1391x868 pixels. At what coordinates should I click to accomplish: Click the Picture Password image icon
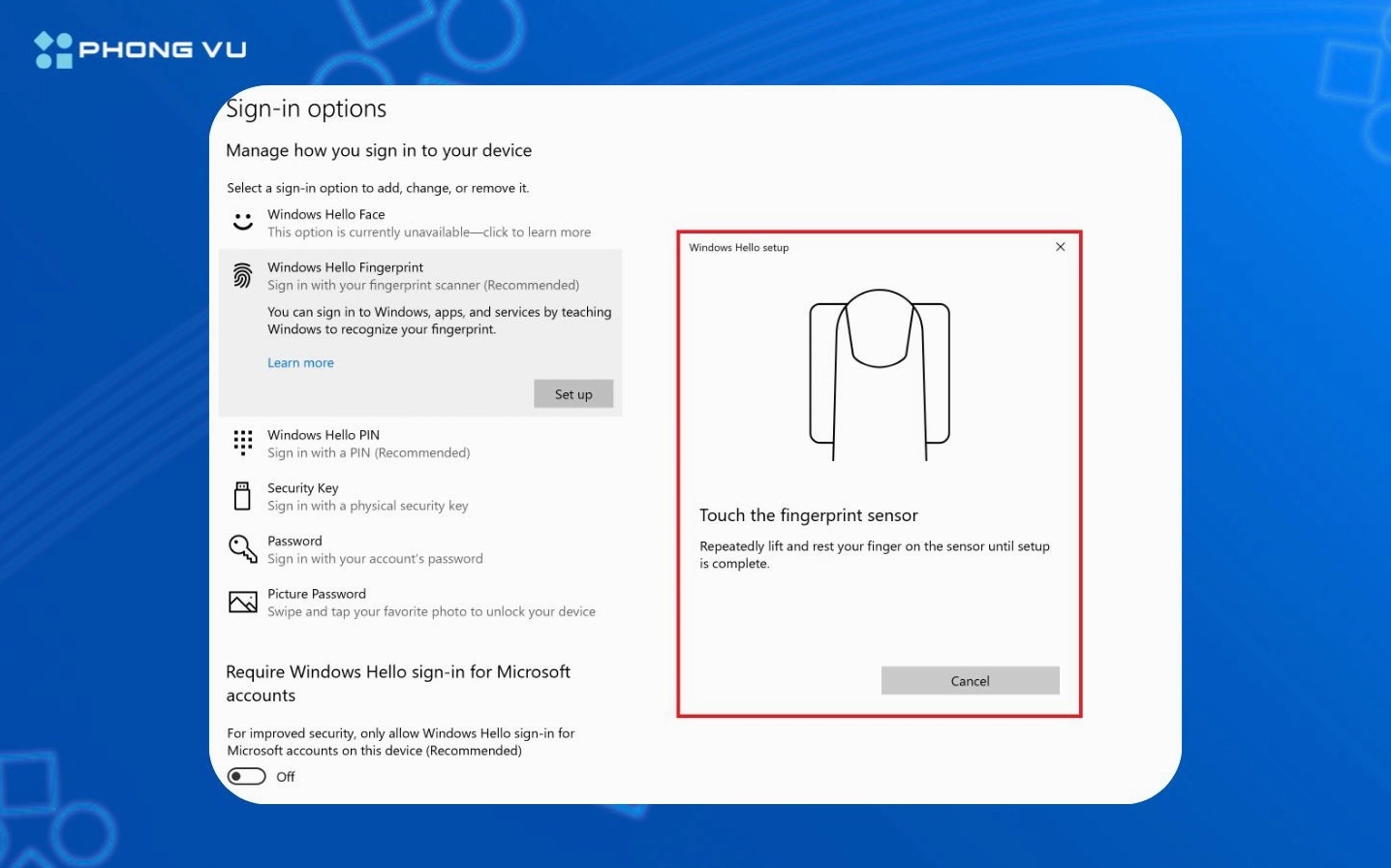243,603
